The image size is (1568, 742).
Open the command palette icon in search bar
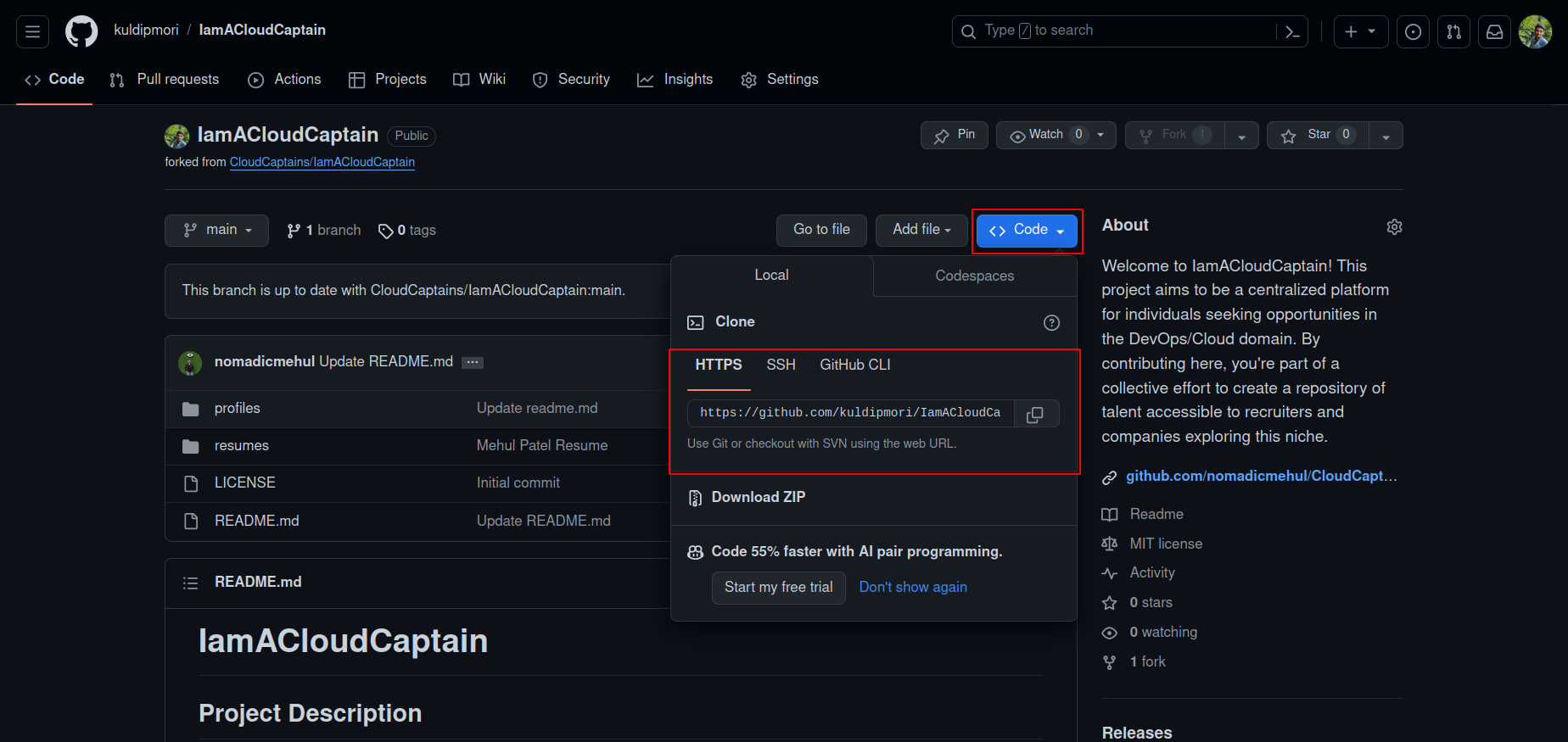1292,31
